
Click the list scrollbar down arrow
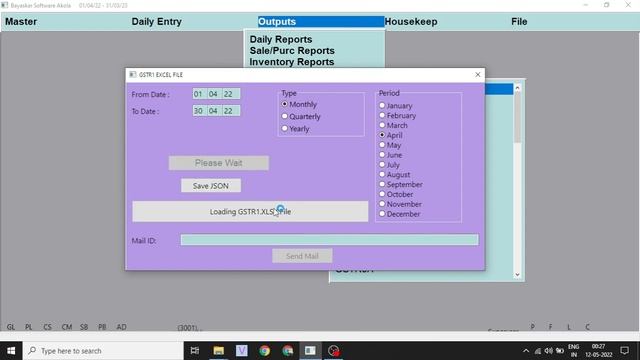518,275
